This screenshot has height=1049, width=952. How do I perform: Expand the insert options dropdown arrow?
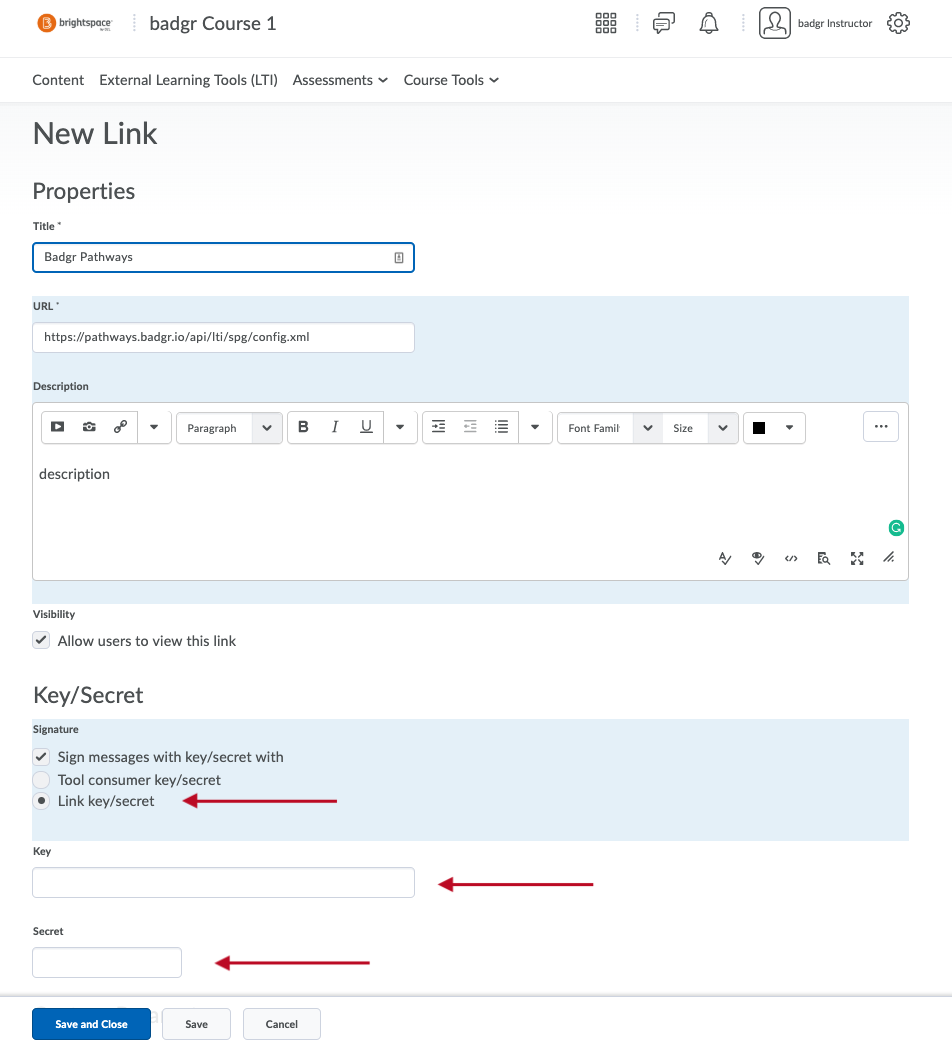pyautogui.click(x=154, y=427)
